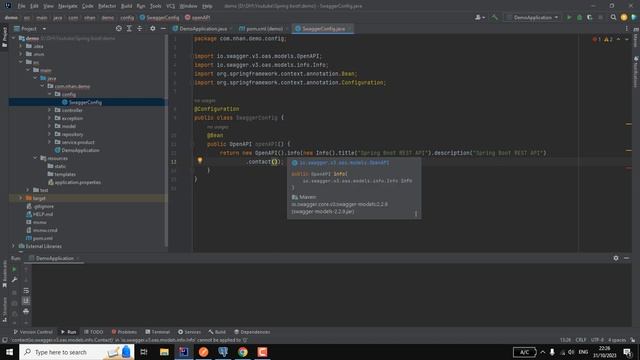Toggle the Notifications side tool window button
Viewport: 640px width, 360px height.
(x=636, y=72)
